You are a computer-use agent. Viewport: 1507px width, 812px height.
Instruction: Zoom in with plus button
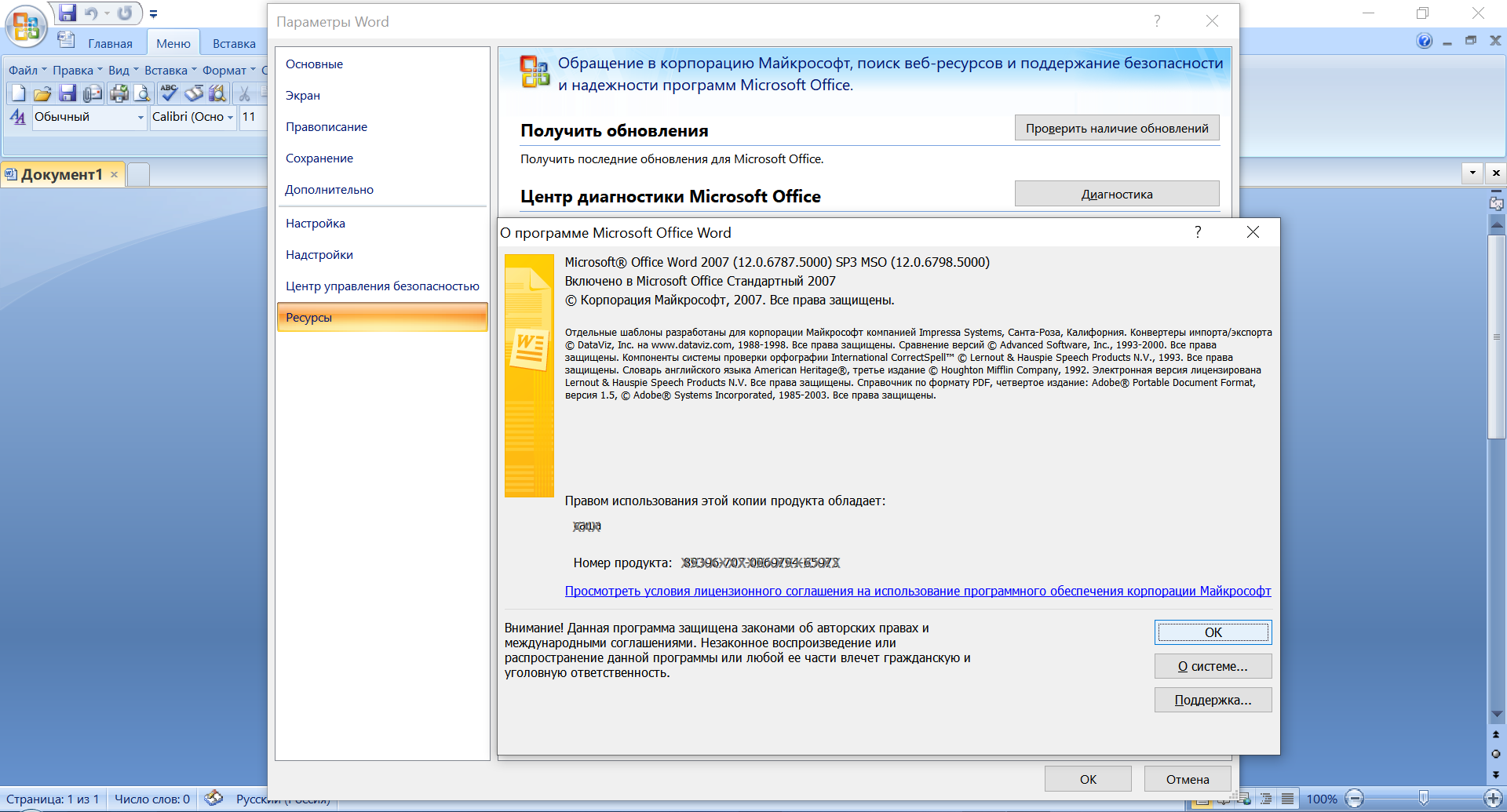pyautogui.click(x=1494, y=799)
